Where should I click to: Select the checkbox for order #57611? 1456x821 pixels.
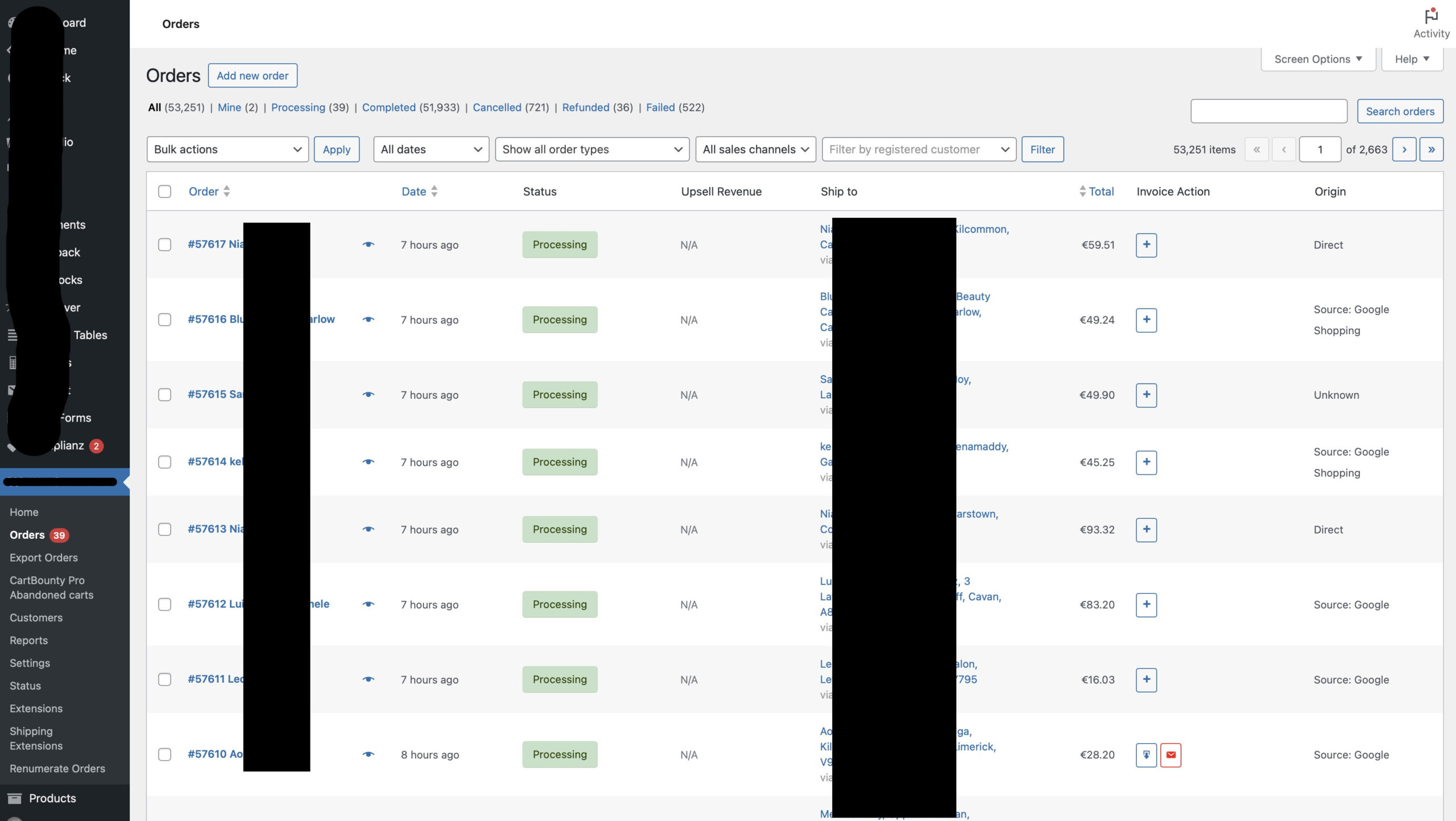tap(164, 679)
